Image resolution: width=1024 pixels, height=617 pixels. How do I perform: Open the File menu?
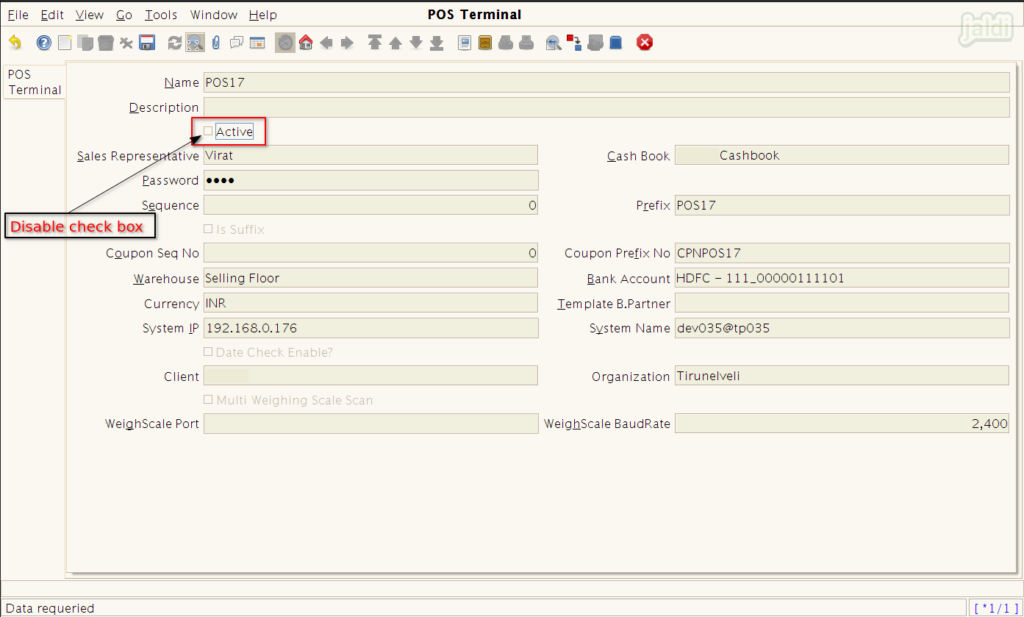18,14
